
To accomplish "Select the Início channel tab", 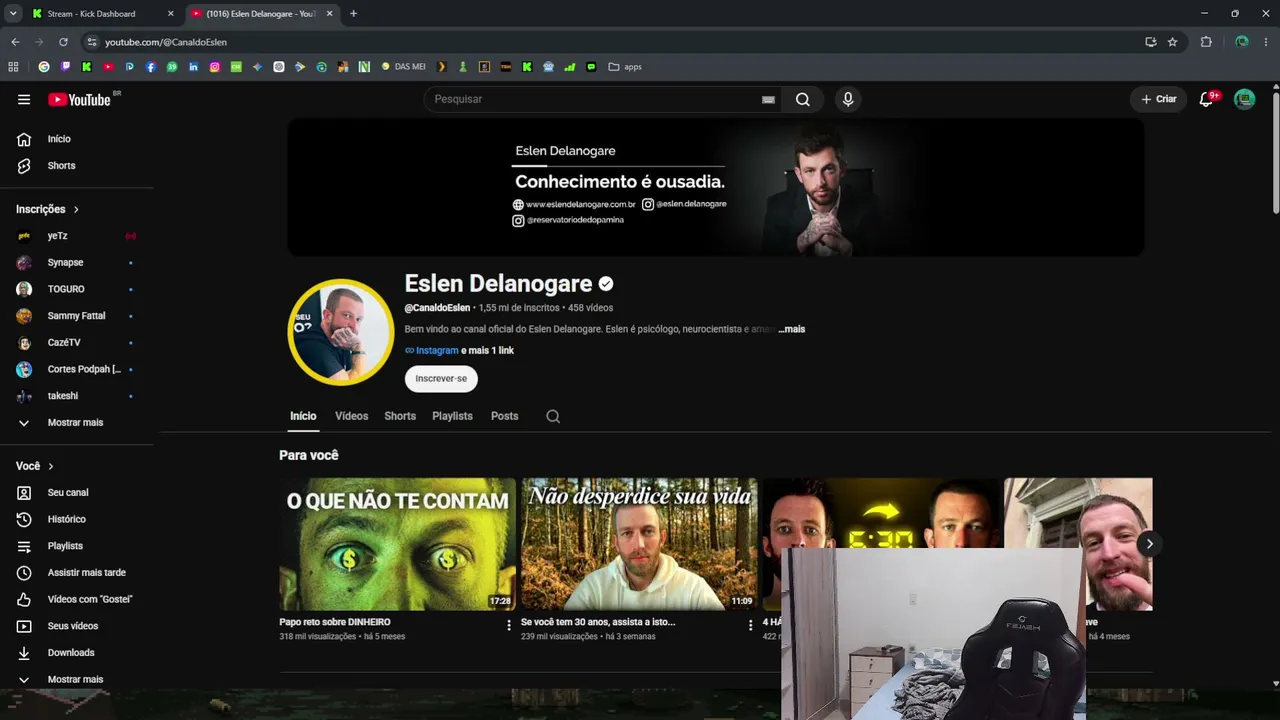I will coord(303,416).
